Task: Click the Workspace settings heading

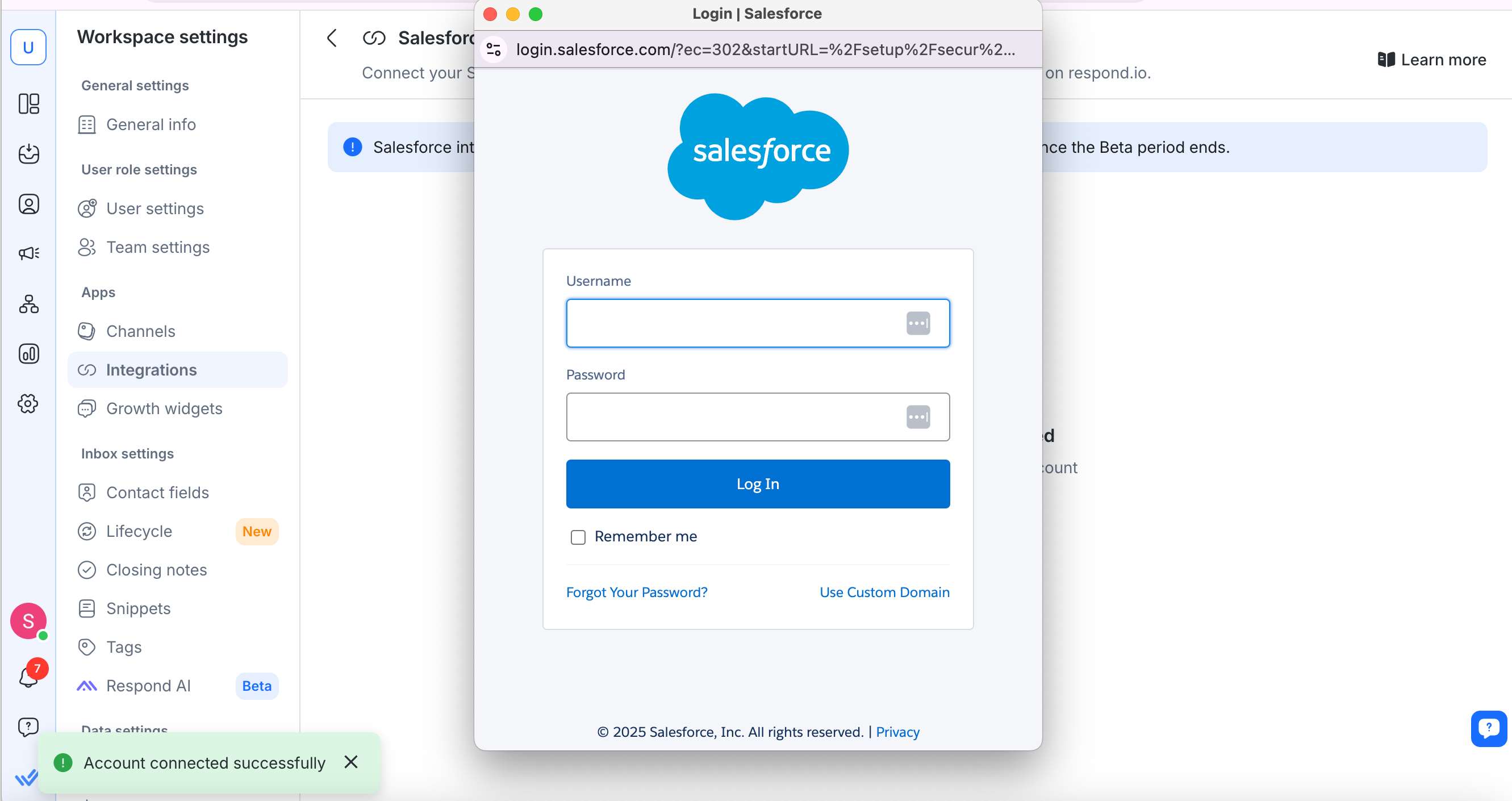Action: click(x=162, y=37)
